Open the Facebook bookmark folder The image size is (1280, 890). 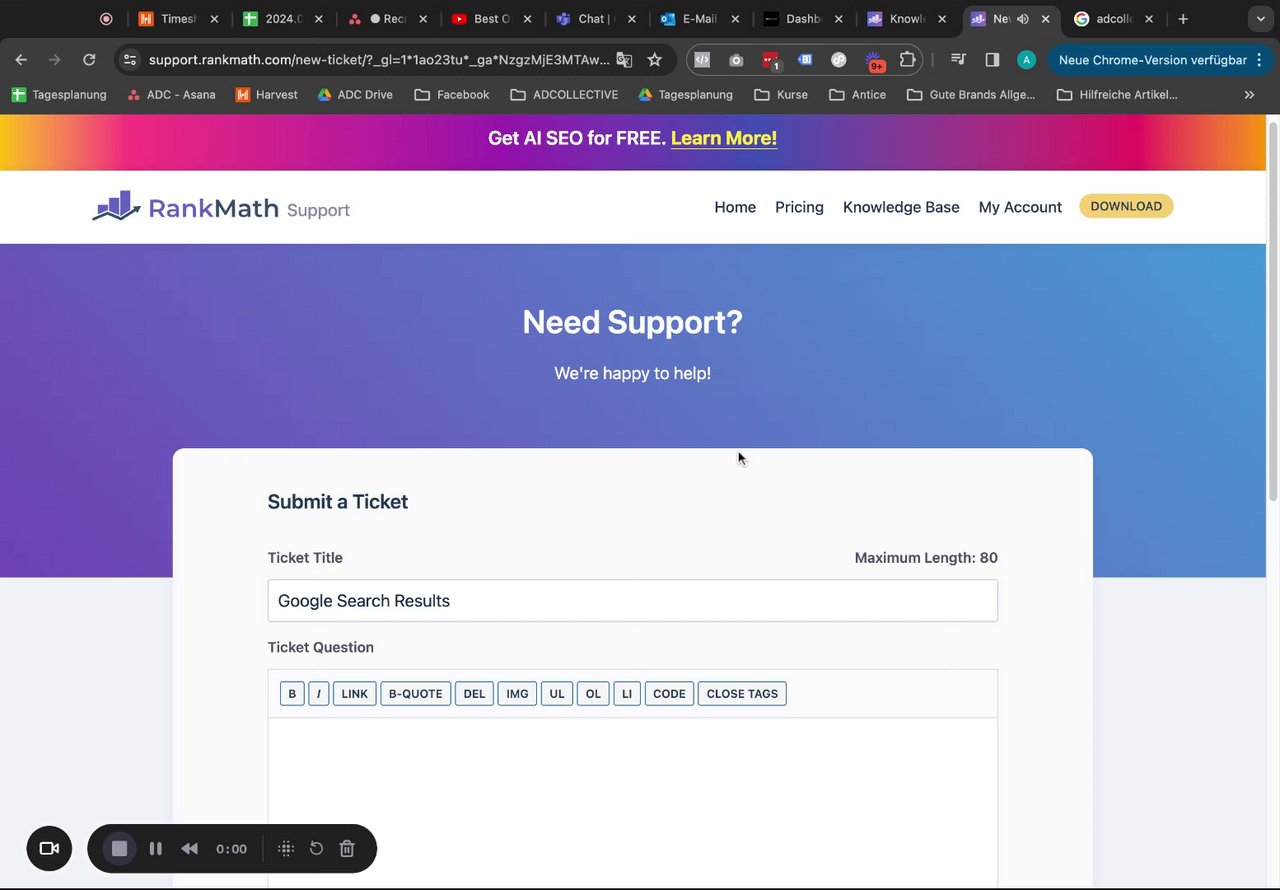(452, 95)
